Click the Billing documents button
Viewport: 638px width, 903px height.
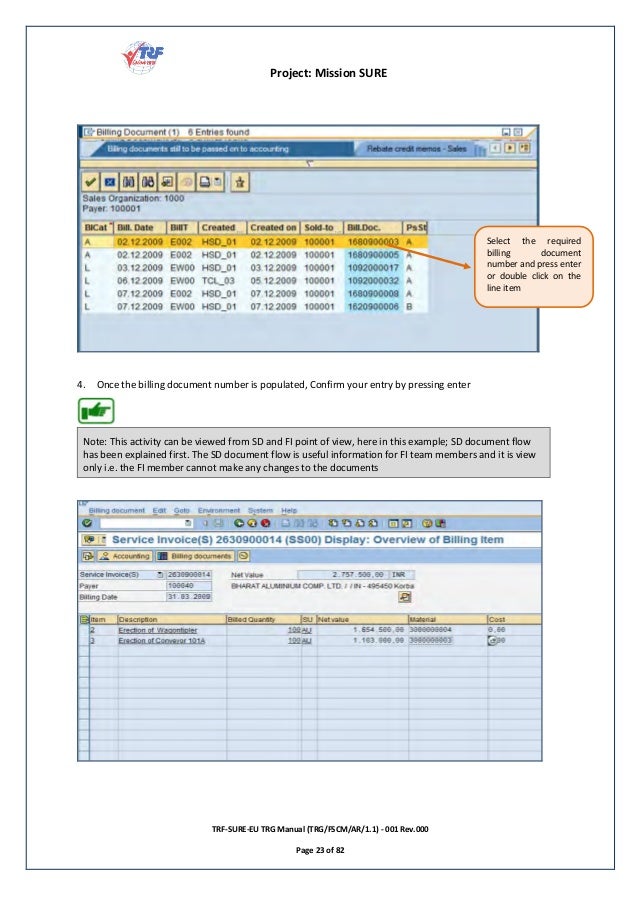(x=195, y=556)
